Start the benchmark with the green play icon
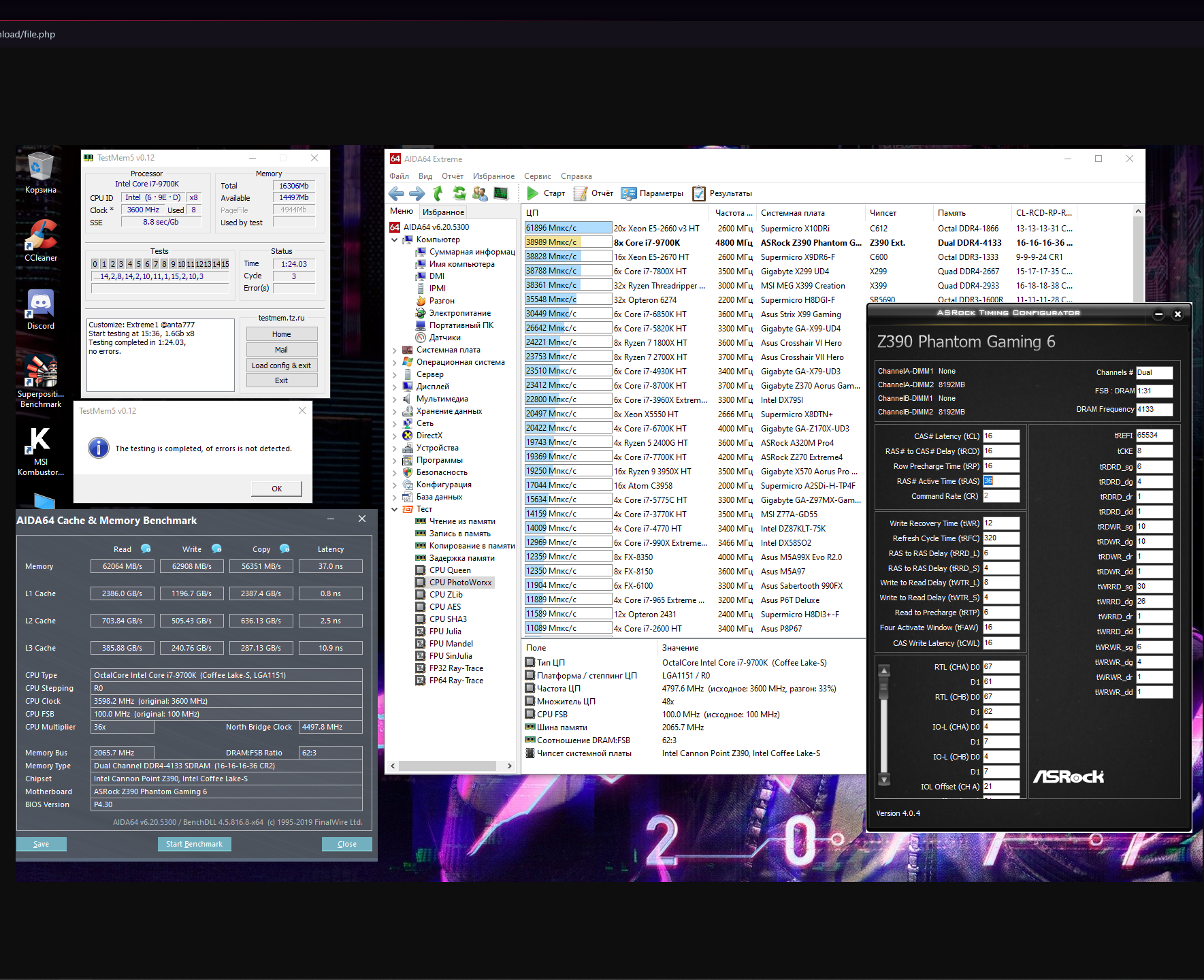 click(x=546, y=194)
